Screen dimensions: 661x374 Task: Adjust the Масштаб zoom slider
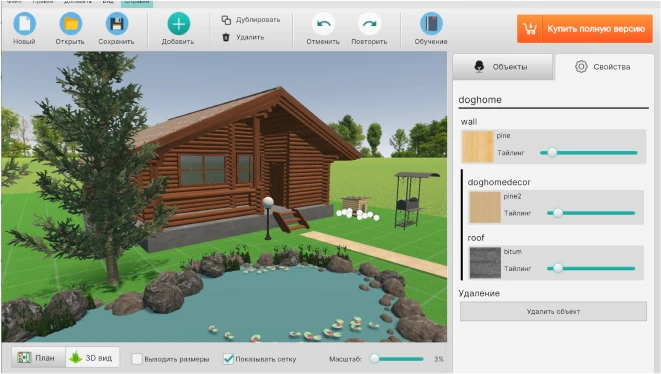pos(397,359)
